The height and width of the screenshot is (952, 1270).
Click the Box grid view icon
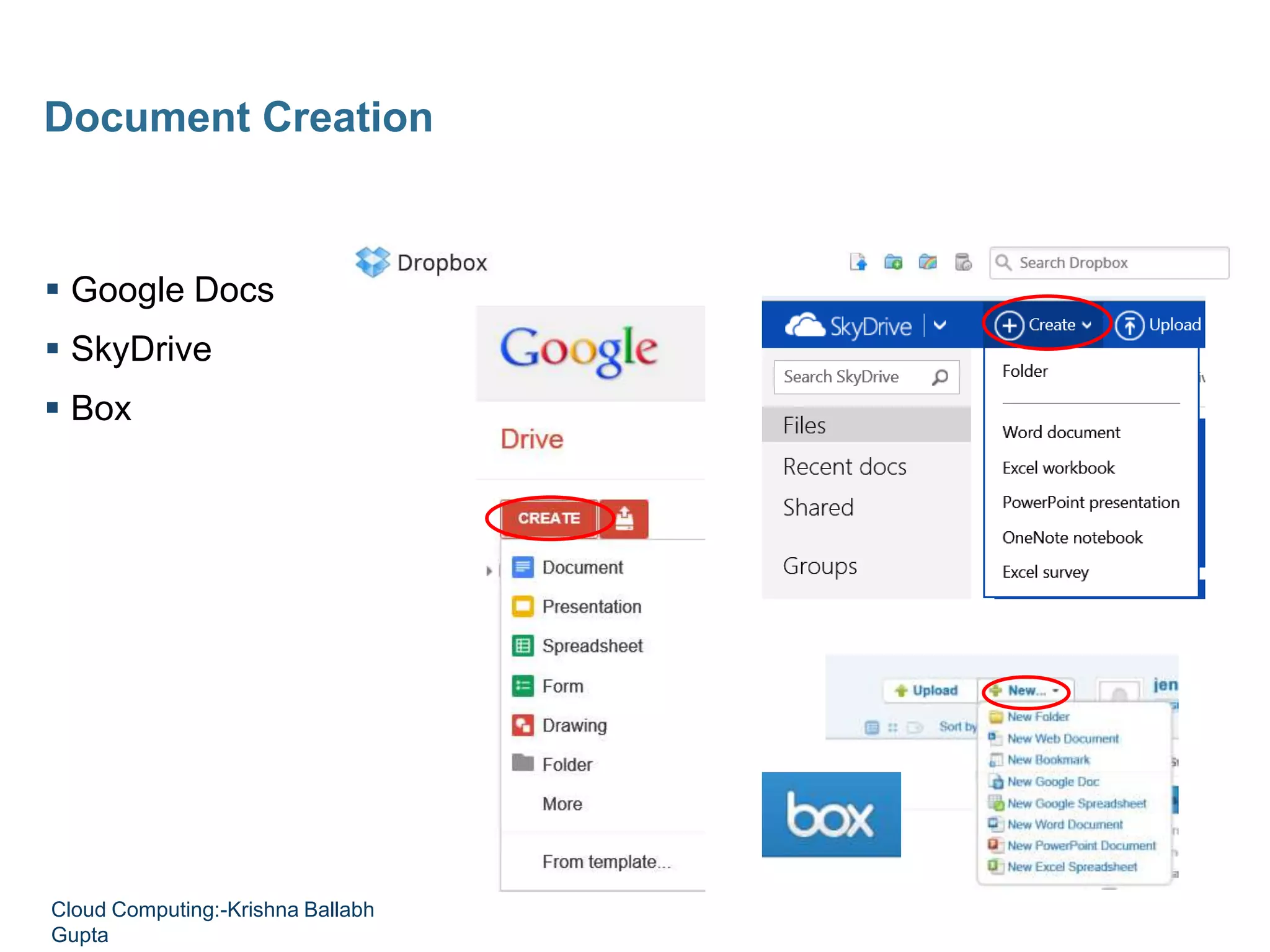892,727
